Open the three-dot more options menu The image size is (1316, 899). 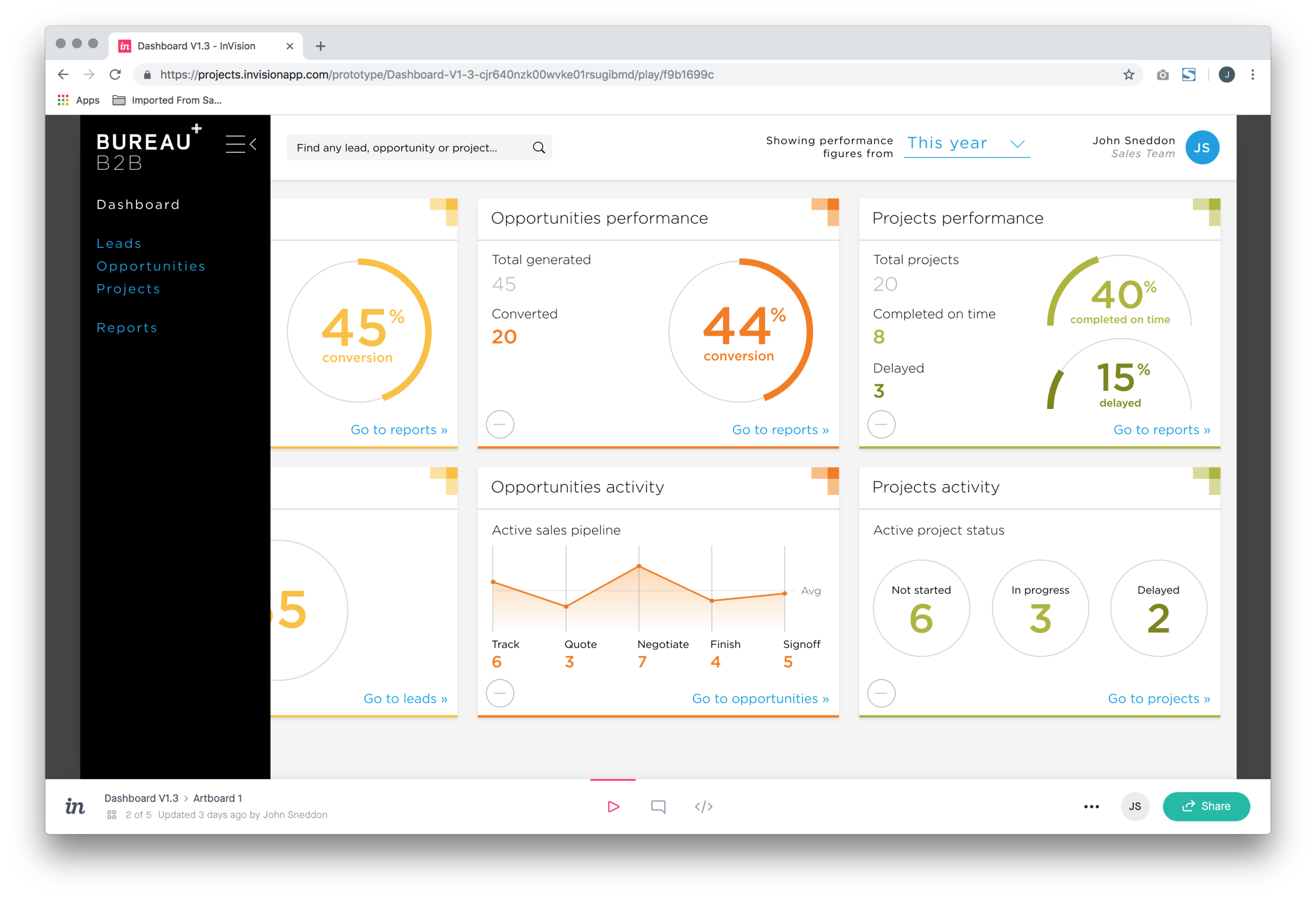tap(1091, 807)
